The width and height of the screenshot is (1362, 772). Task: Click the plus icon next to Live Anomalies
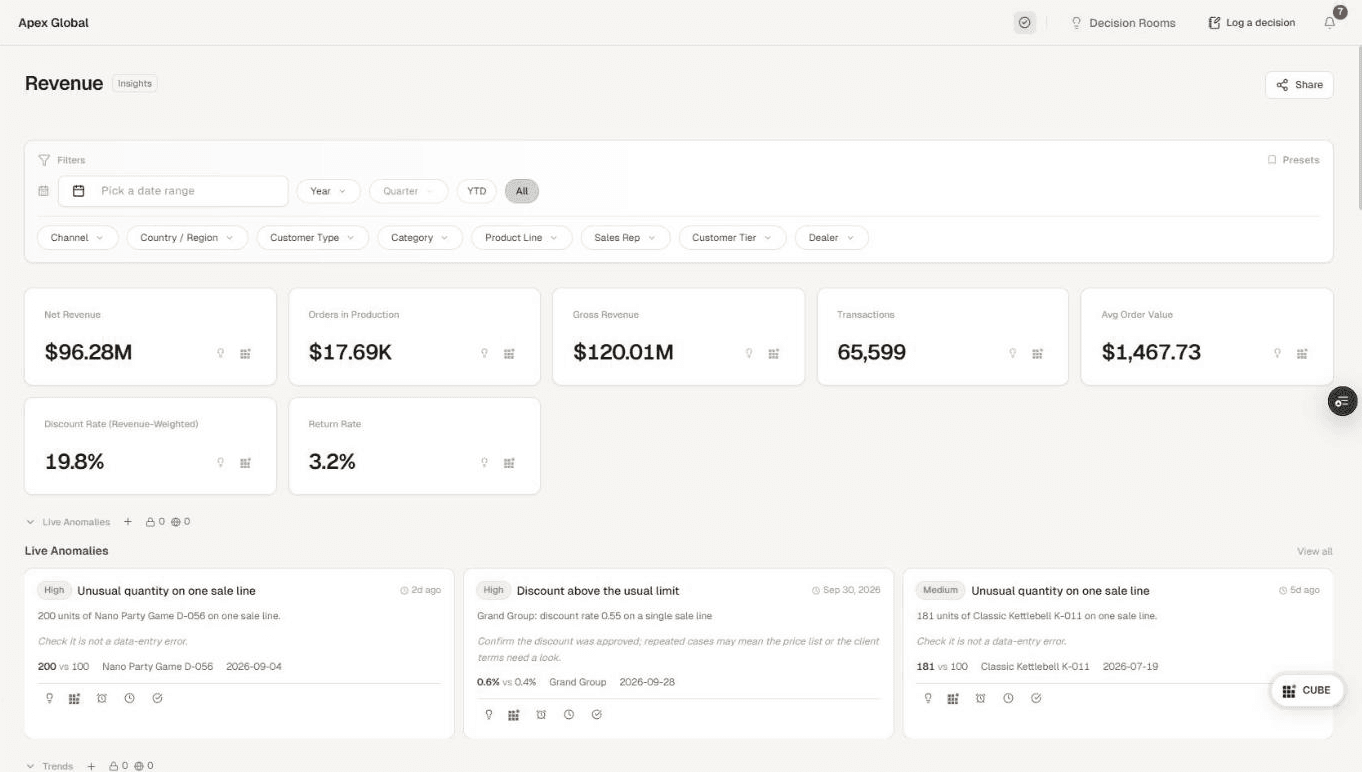tap(128, 522)
